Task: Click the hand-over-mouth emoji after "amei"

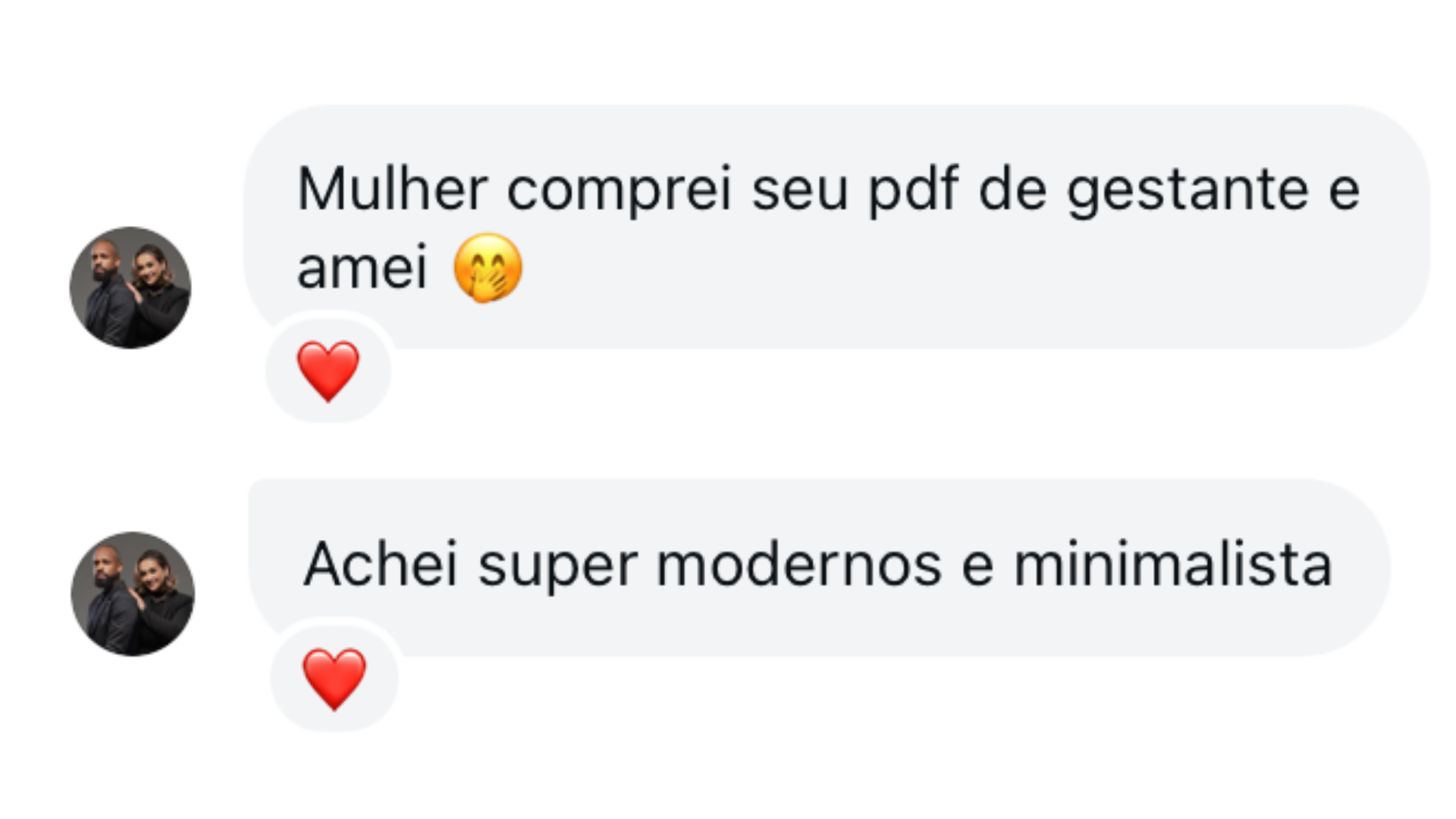Action: [x=488, y=268]
